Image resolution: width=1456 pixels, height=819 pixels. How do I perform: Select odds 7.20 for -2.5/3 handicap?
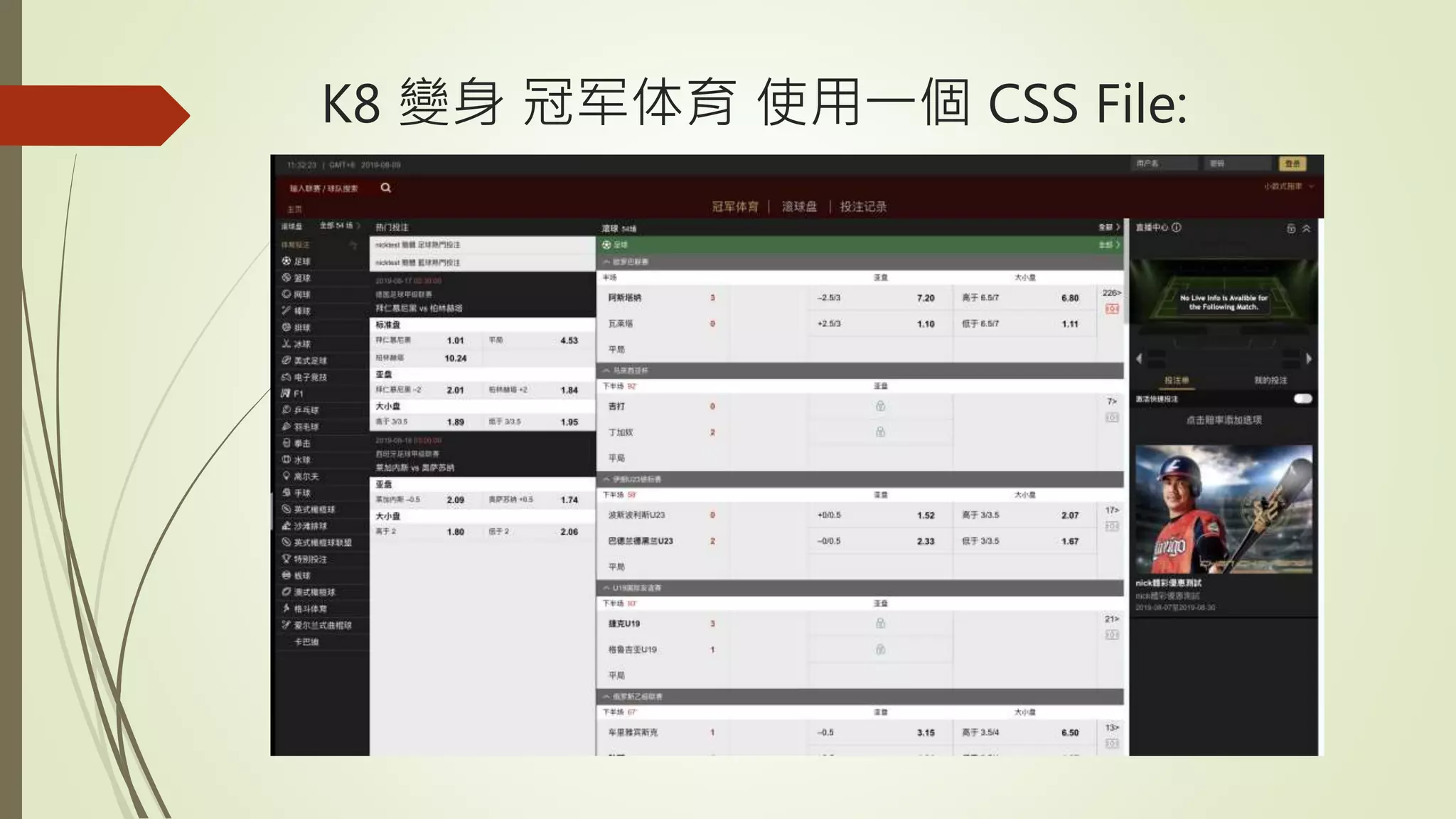pos(926,298)
